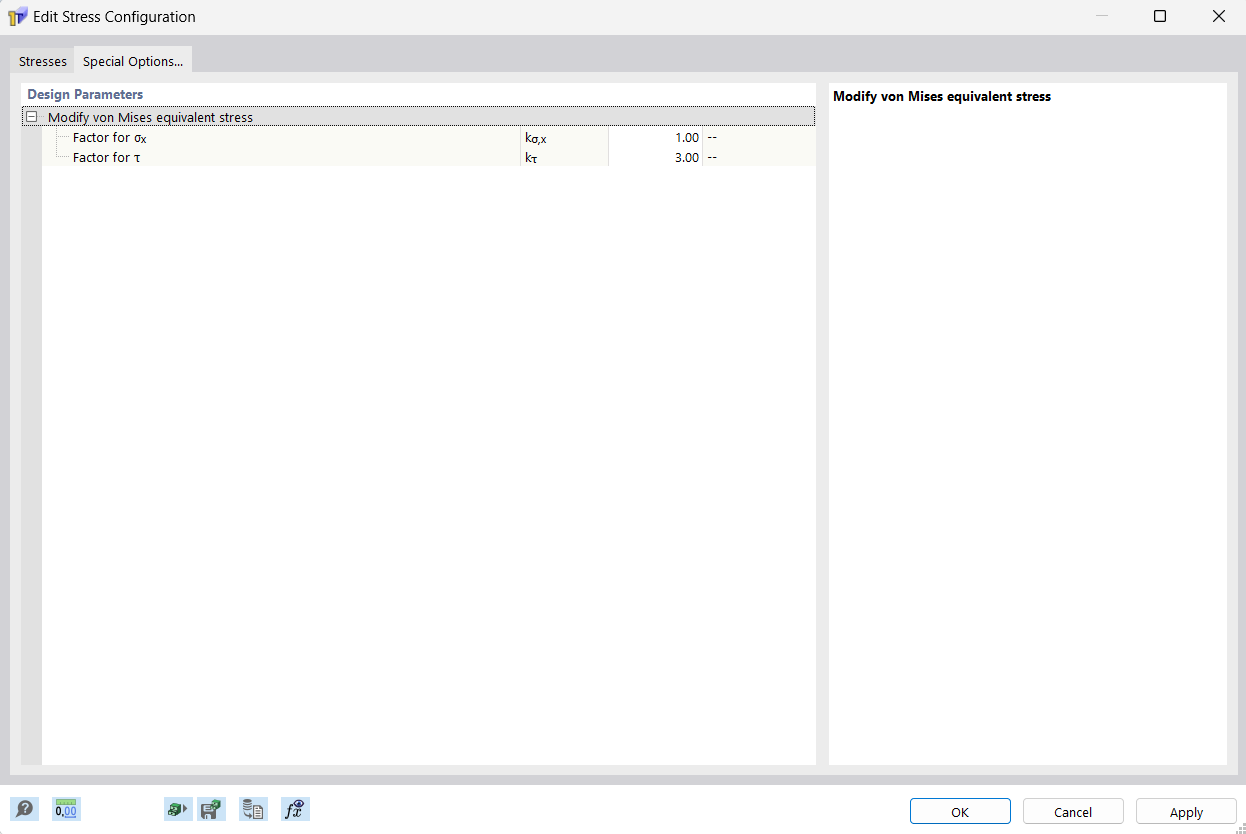Confirm with the OK button

coord(960,811)
